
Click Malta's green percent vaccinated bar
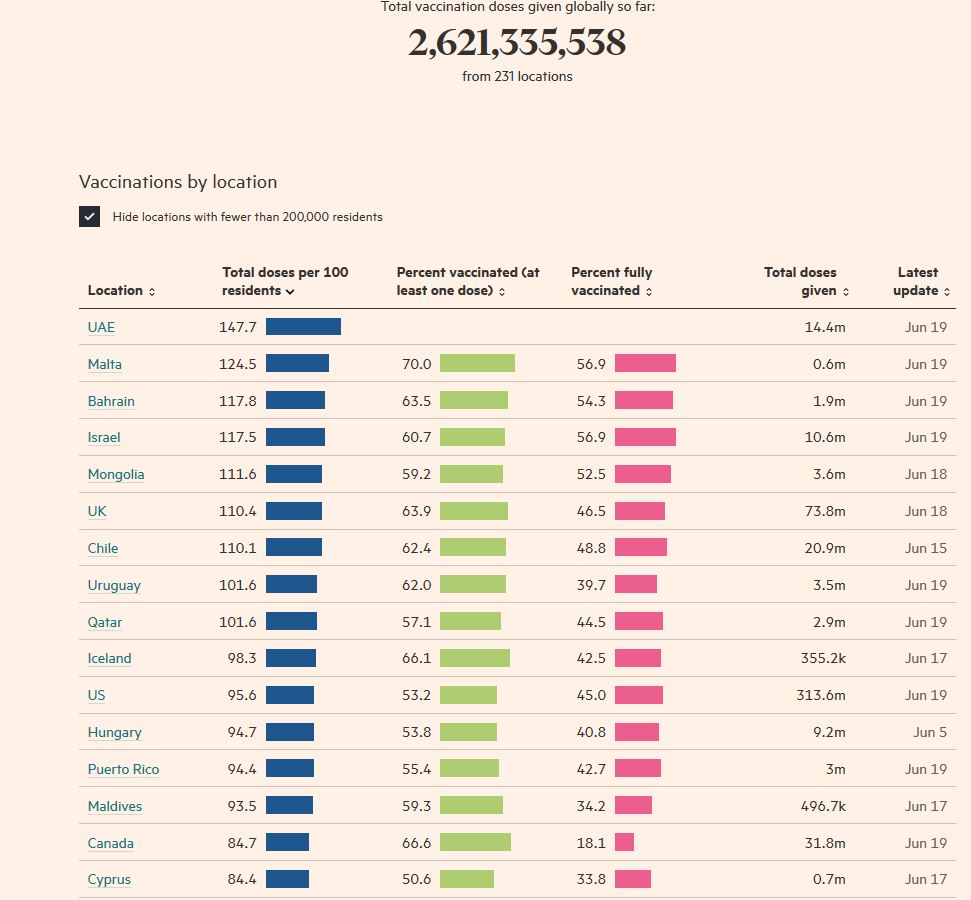(477, 364)
